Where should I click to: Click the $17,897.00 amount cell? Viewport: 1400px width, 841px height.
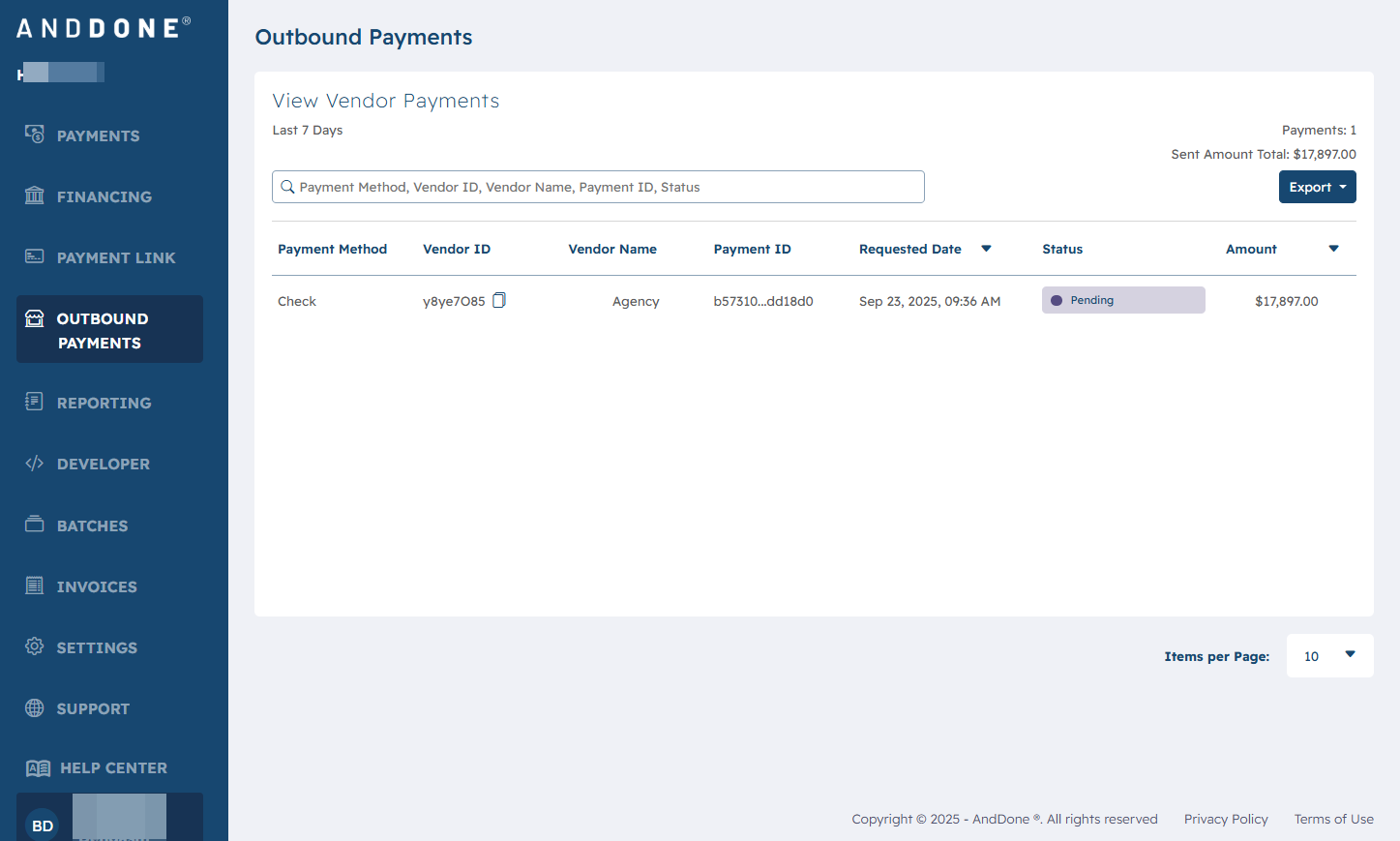(x=1287, y=301)
